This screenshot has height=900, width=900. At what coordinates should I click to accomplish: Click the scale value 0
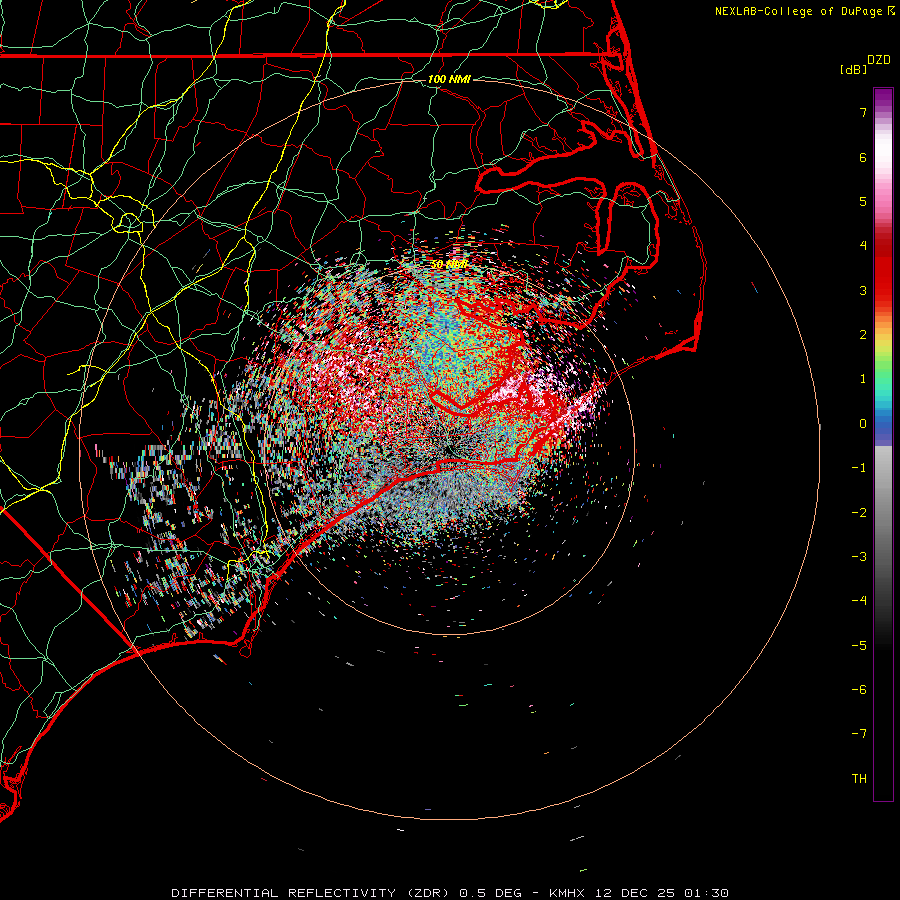(863, 424)
